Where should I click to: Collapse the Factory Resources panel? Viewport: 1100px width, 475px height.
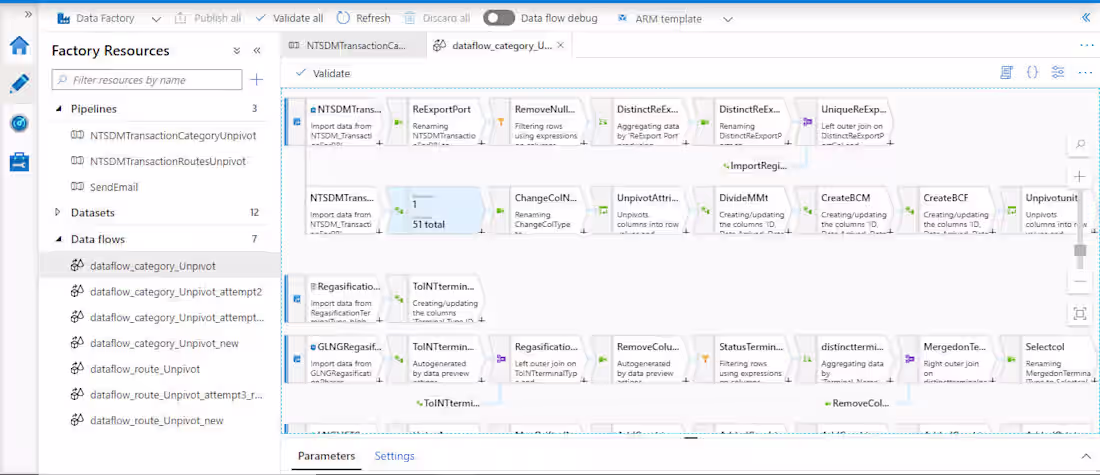pyautogui.click(x=257, y=51)
